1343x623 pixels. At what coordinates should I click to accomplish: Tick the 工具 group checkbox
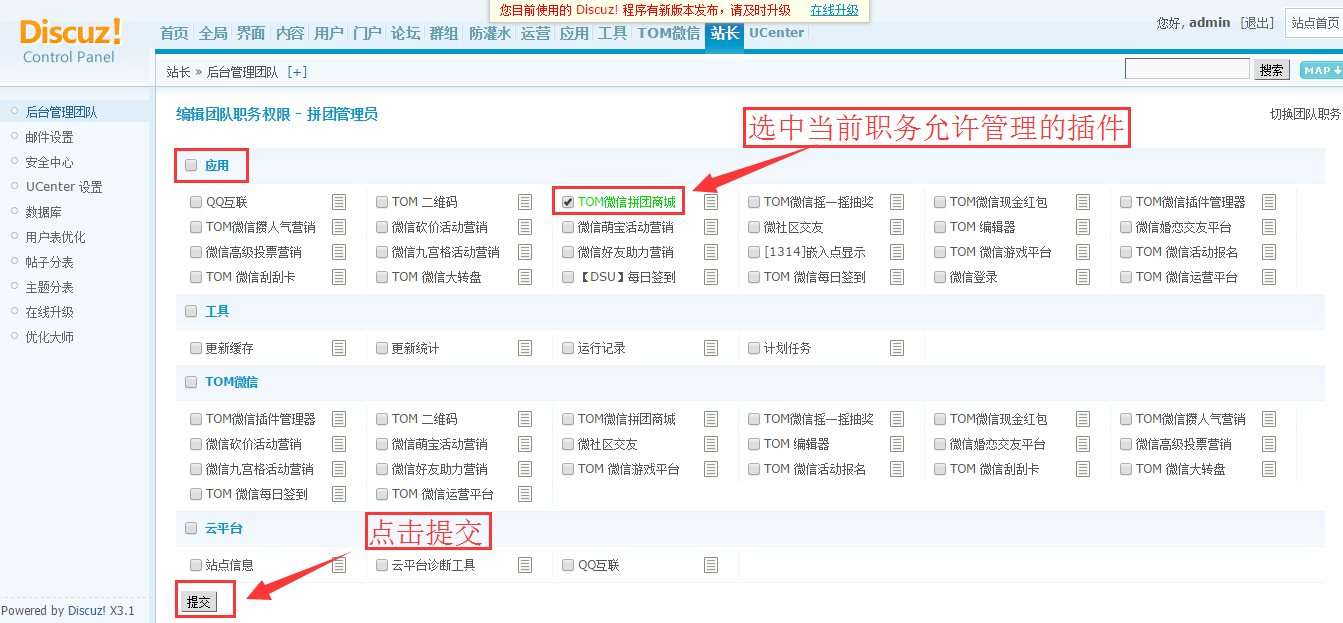tap(191, 311)
